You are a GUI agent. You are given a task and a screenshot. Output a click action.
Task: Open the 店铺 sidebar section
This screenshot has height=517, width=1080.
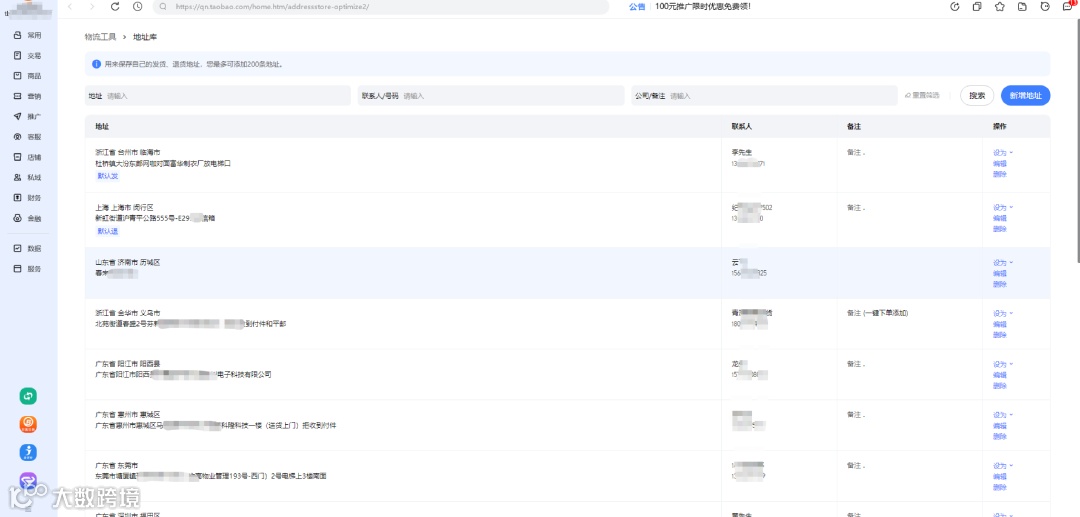[x=28, y=157]
